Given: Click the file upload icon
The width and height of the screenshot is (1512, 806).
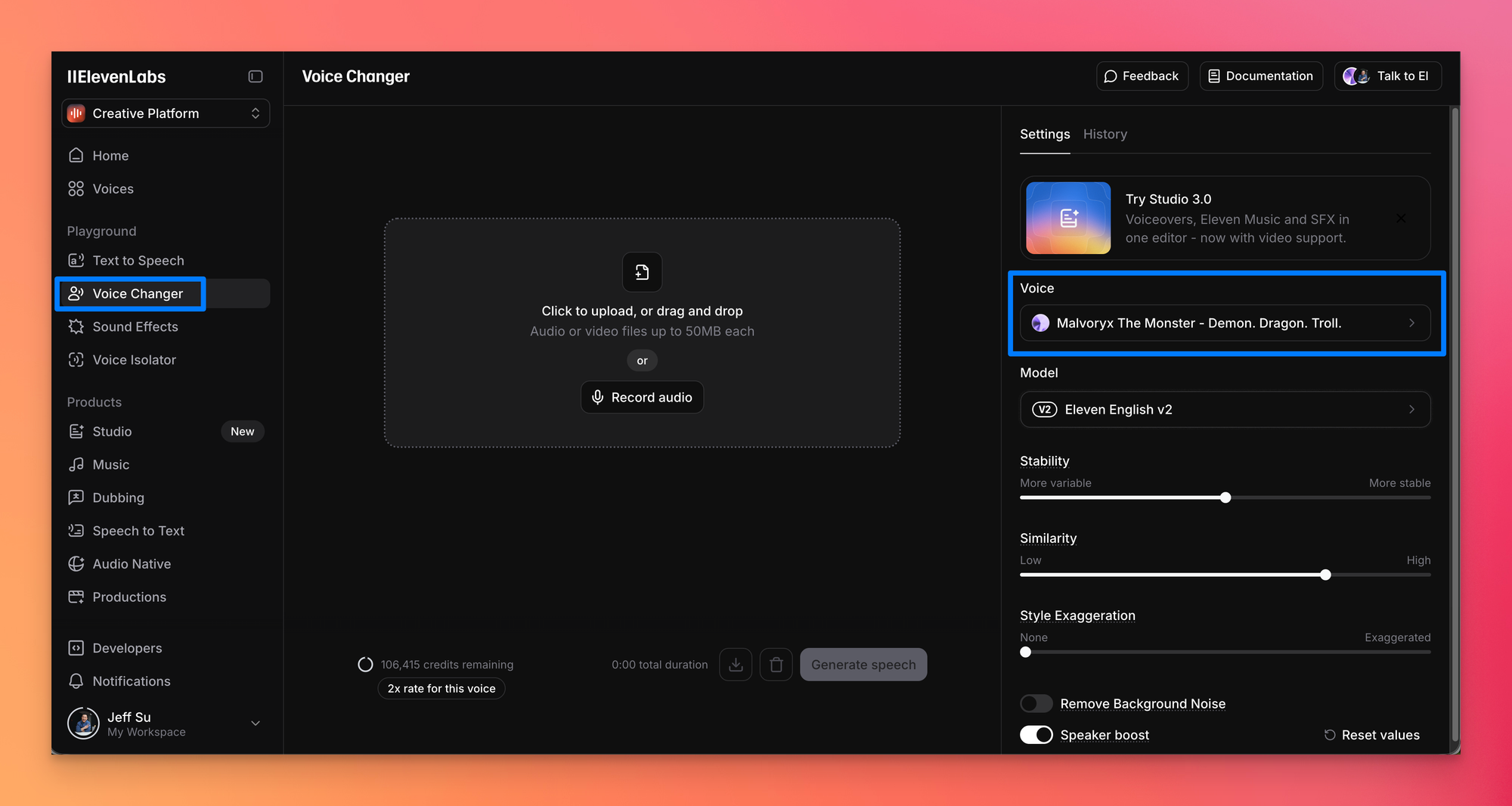Looking at the screenshot, I should tap(642, 272).
